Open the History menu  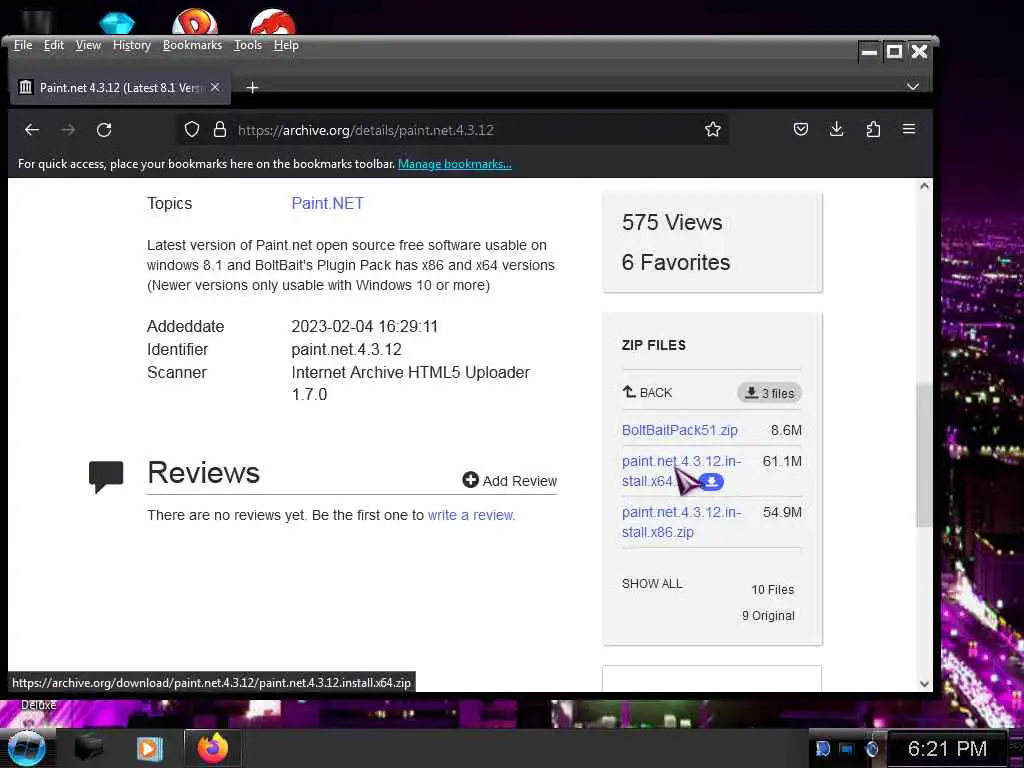coord(132,45)
